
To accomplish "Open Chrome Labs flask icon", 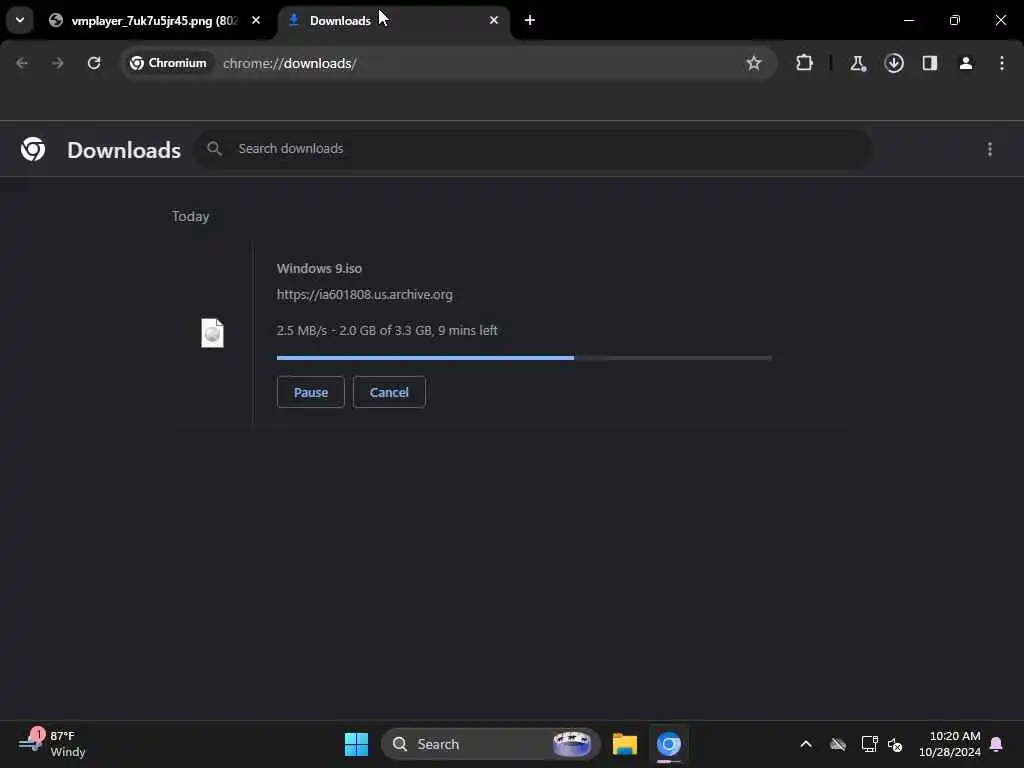I will click(857, 63).
